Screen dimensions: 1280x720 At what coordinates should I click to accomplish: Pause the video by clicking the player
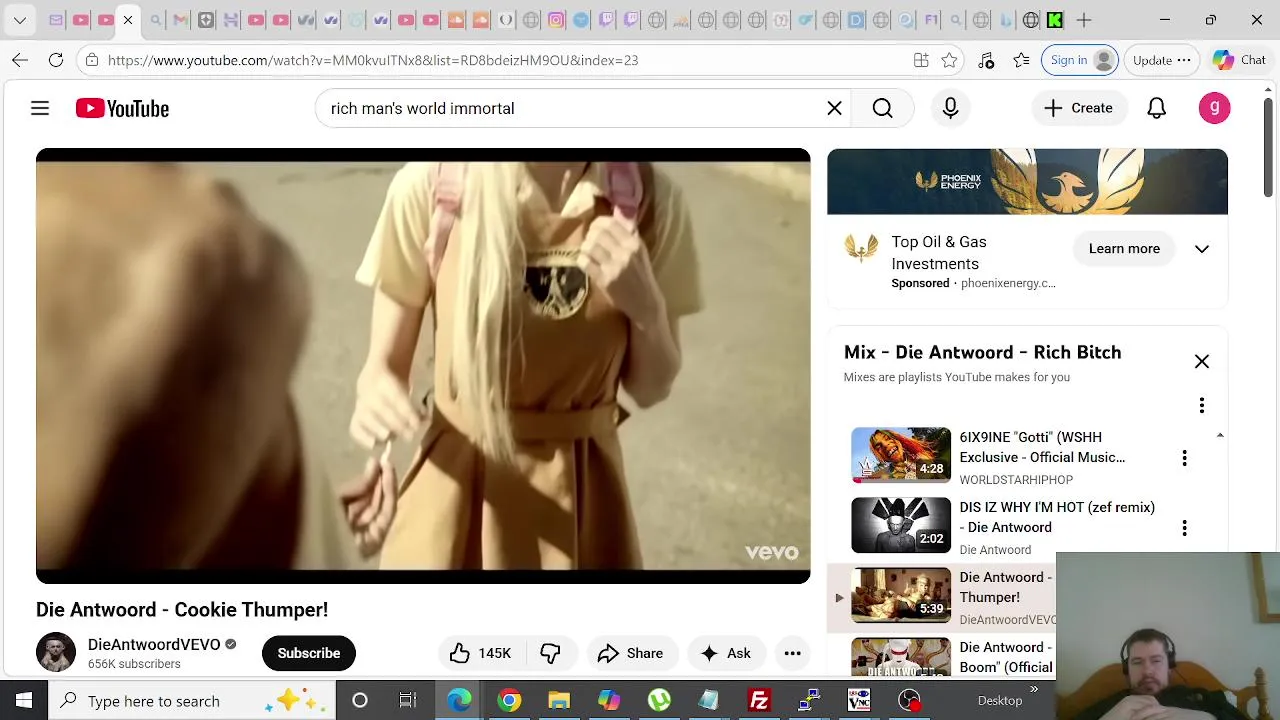point(423,366)
